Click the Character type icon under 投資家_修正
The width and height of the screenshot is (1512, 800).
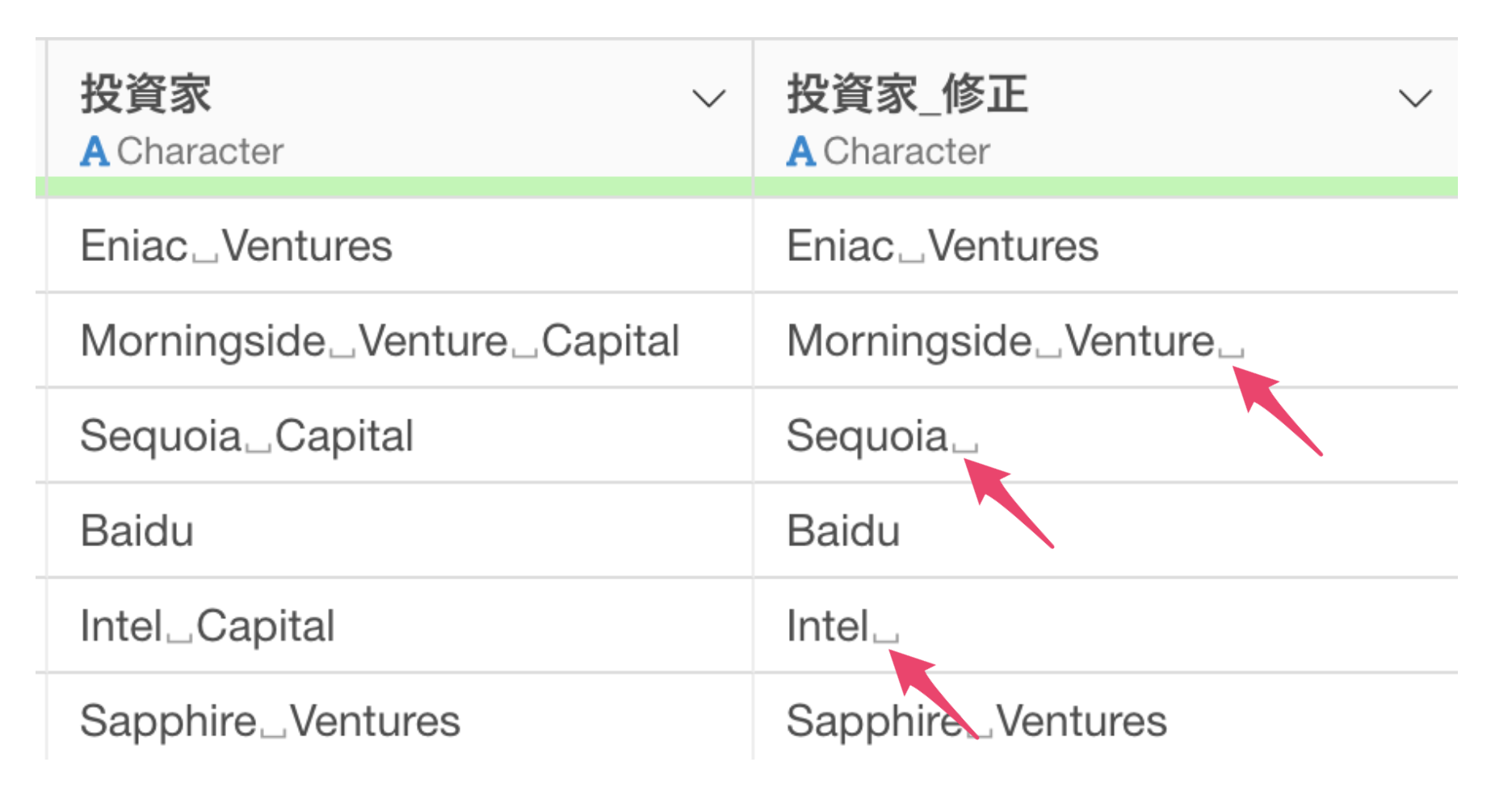coord(801,151)
